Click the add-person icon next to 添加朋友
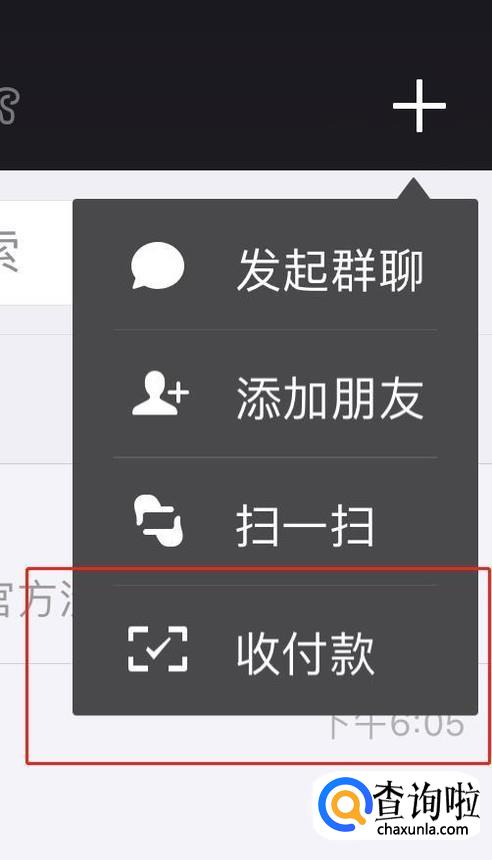The height and width of the screenshot is (860, 492). [160, 393]
